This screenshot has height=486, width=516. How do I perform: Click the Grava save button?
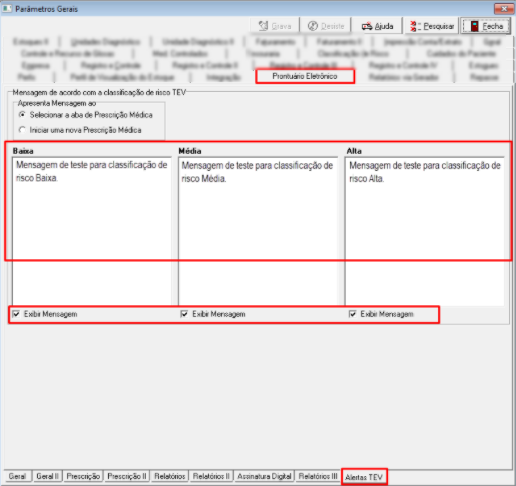tap(275, 26)
